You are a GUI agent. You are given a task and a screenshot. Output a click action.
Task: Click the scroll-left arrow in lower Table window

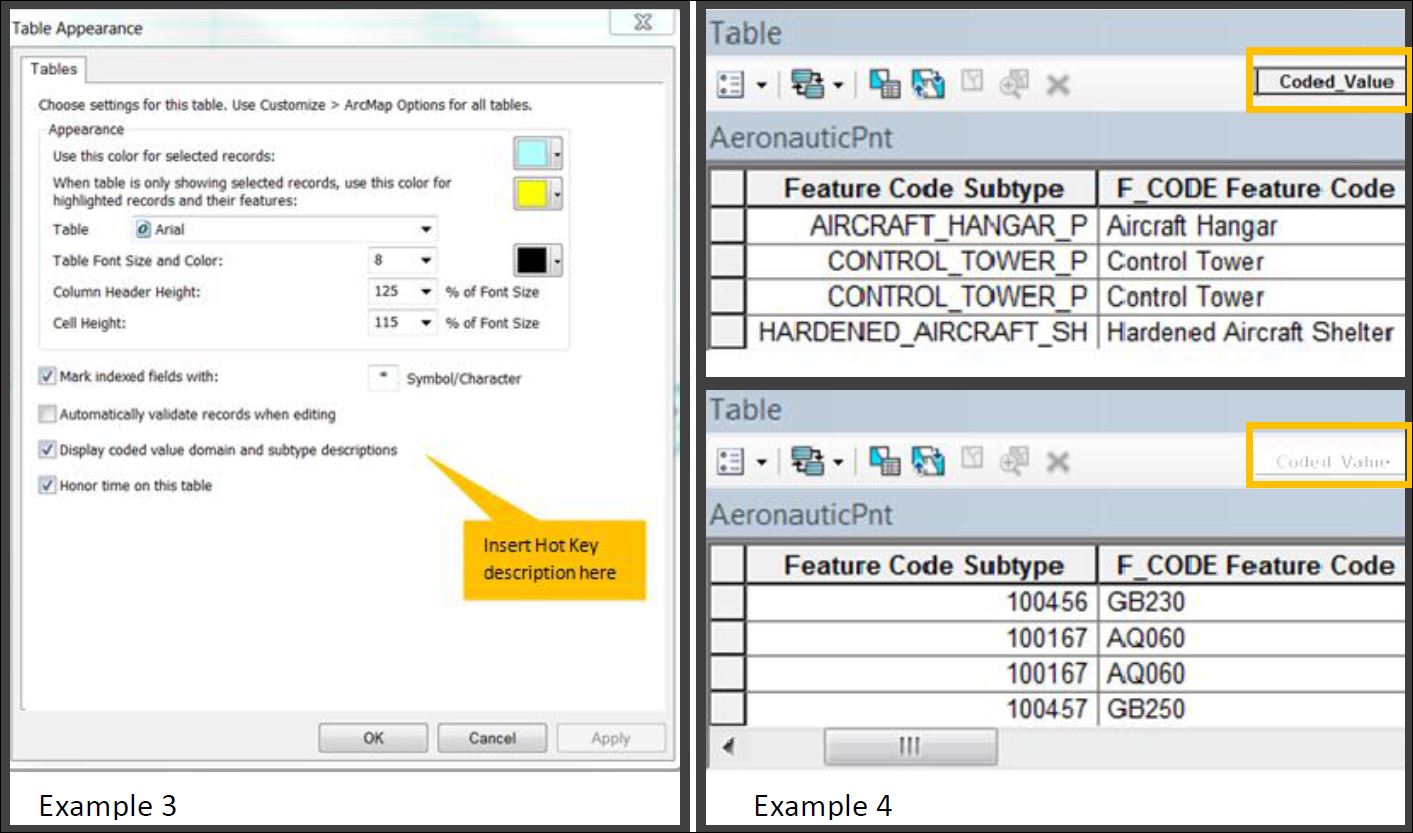(x=727, y=747)
